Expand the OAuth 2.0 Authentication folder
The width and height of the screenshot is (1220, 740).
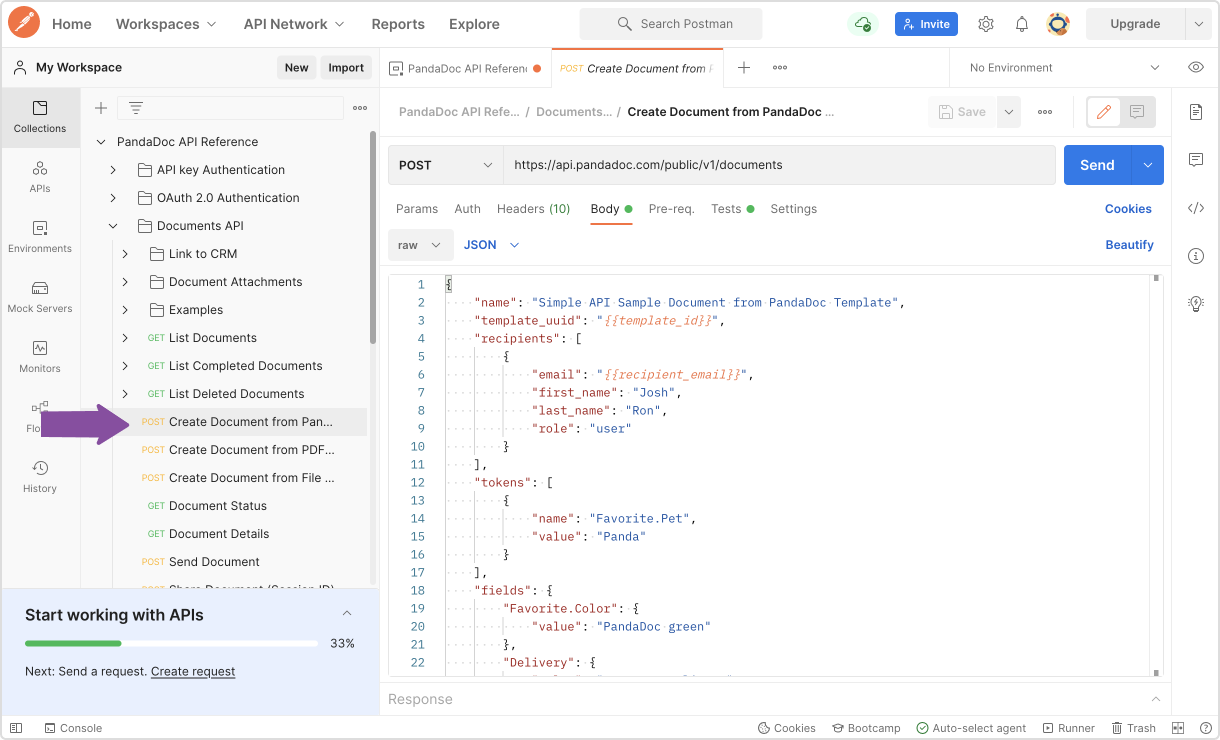click(x=113, y=198)
